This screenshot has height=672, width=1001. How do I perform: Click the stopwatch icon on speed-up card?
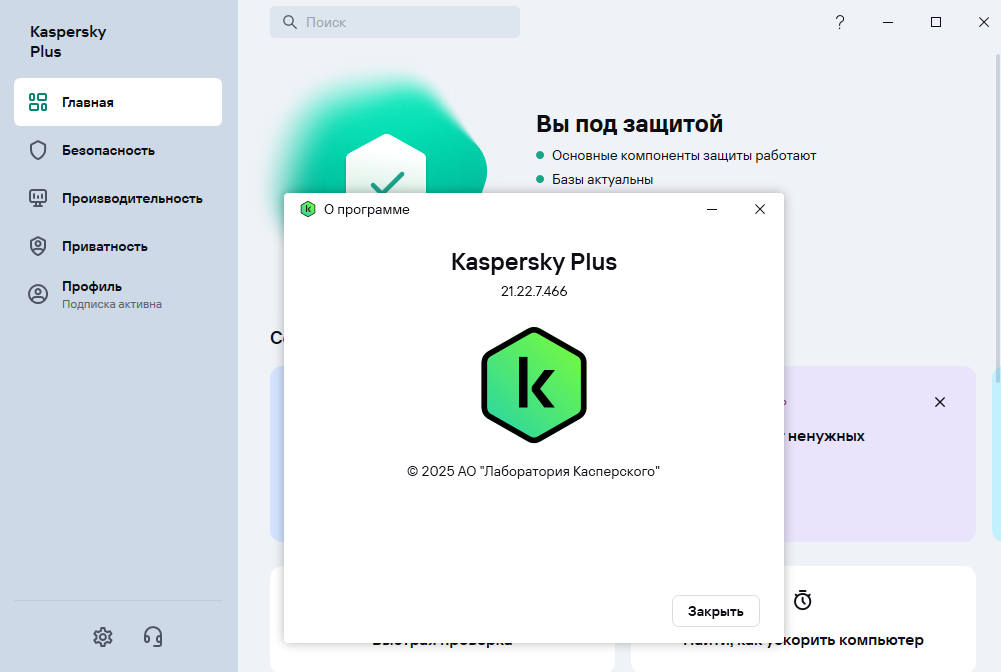click(802, 600)
